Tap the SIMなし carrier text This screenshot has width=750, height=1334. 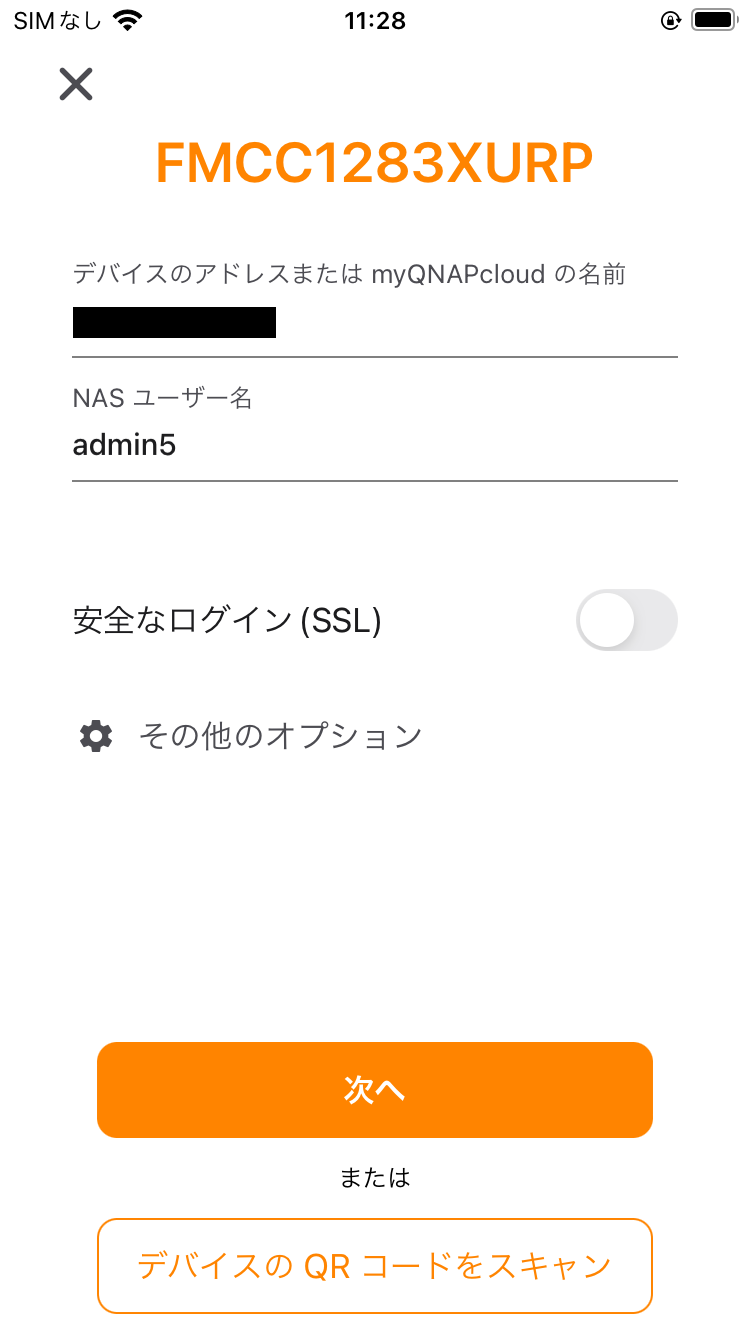[x=57, y=21]
